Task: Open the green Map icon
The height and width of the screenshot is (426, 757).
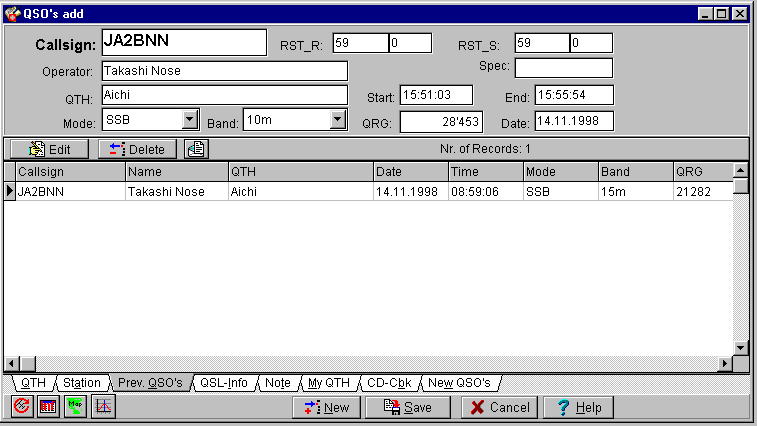Action: (x=76, y=407)
